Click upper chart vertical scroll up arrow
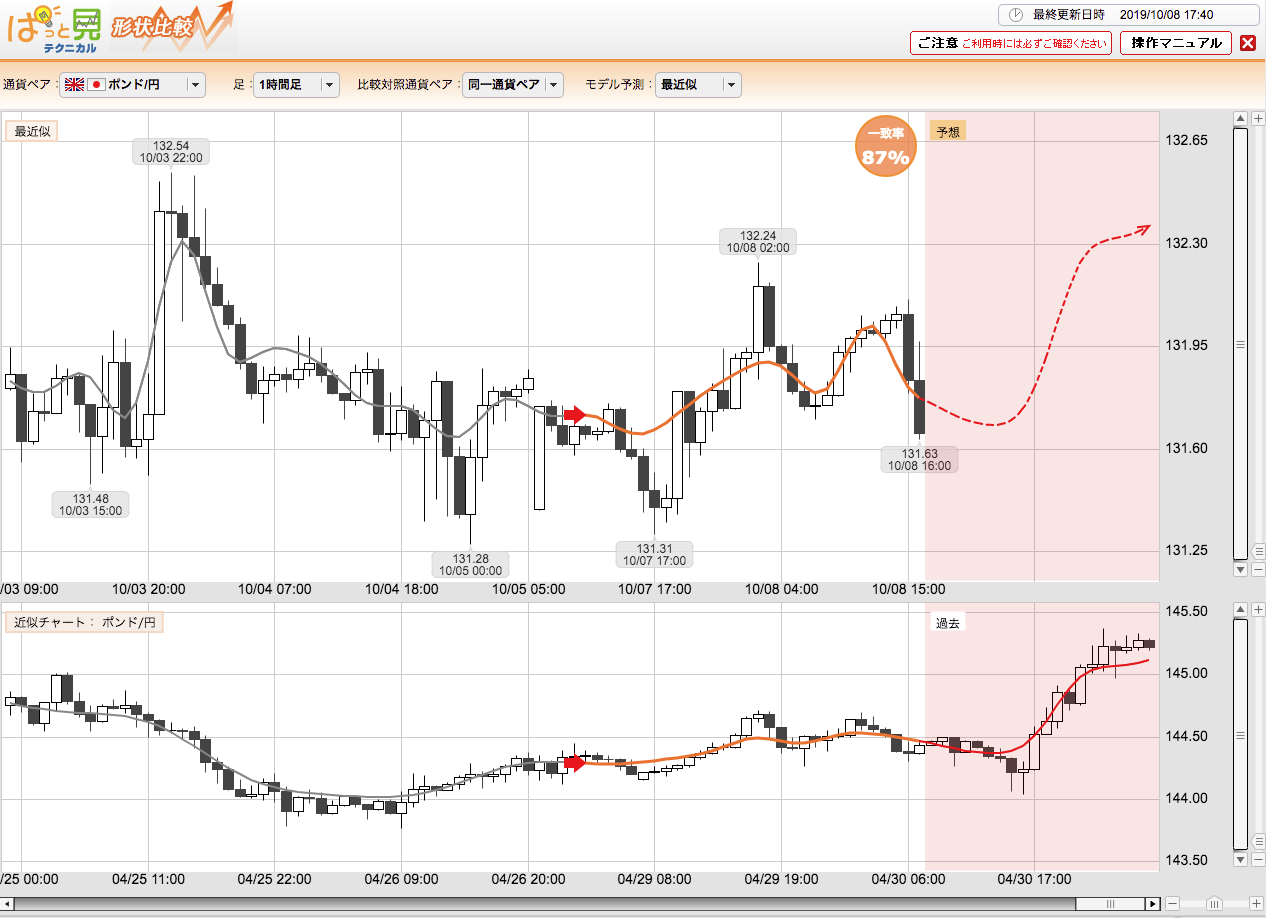 pos(1240,119)
